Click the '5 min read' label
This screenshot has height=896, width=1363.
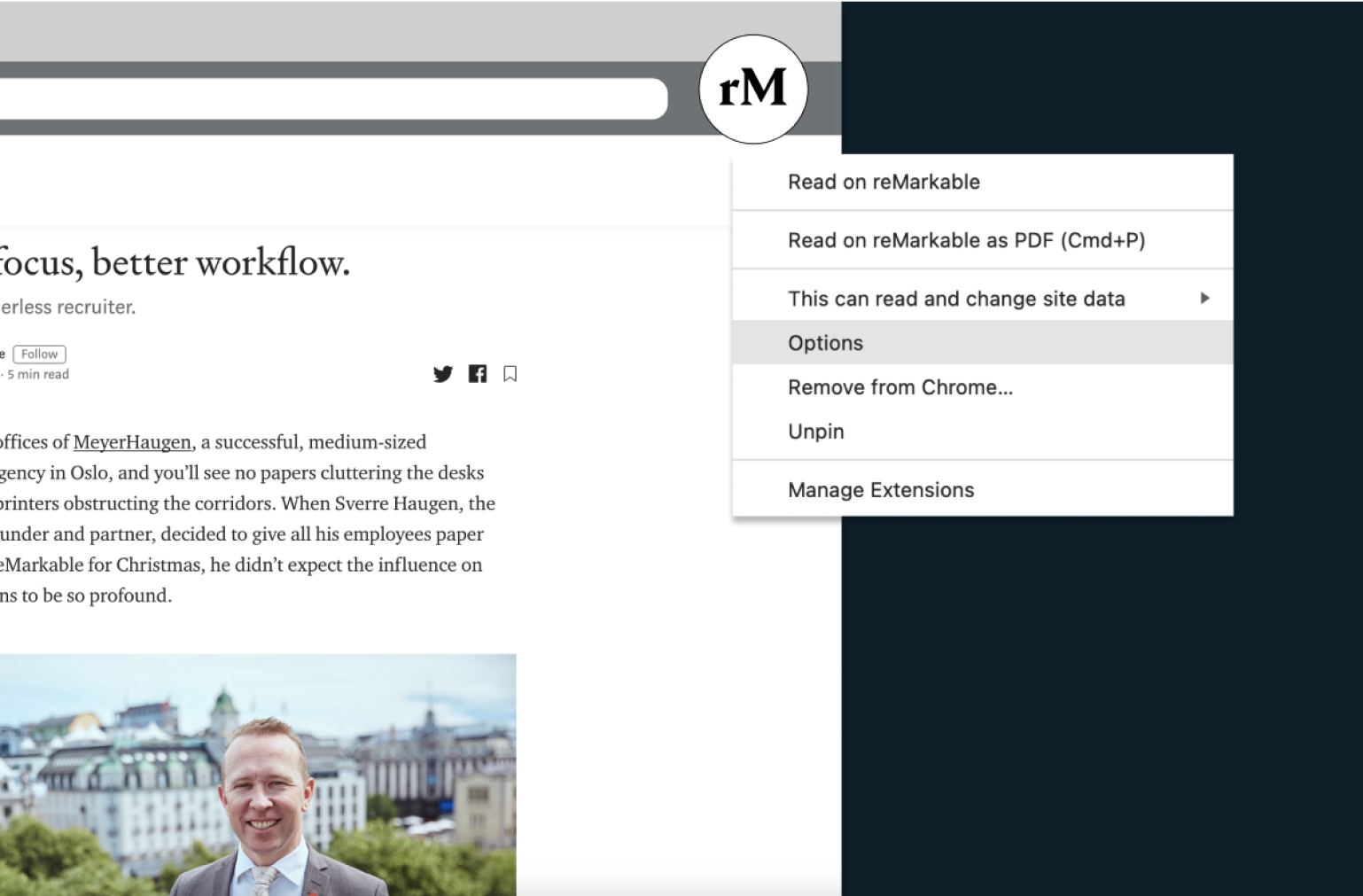click(x=38, y=375)
